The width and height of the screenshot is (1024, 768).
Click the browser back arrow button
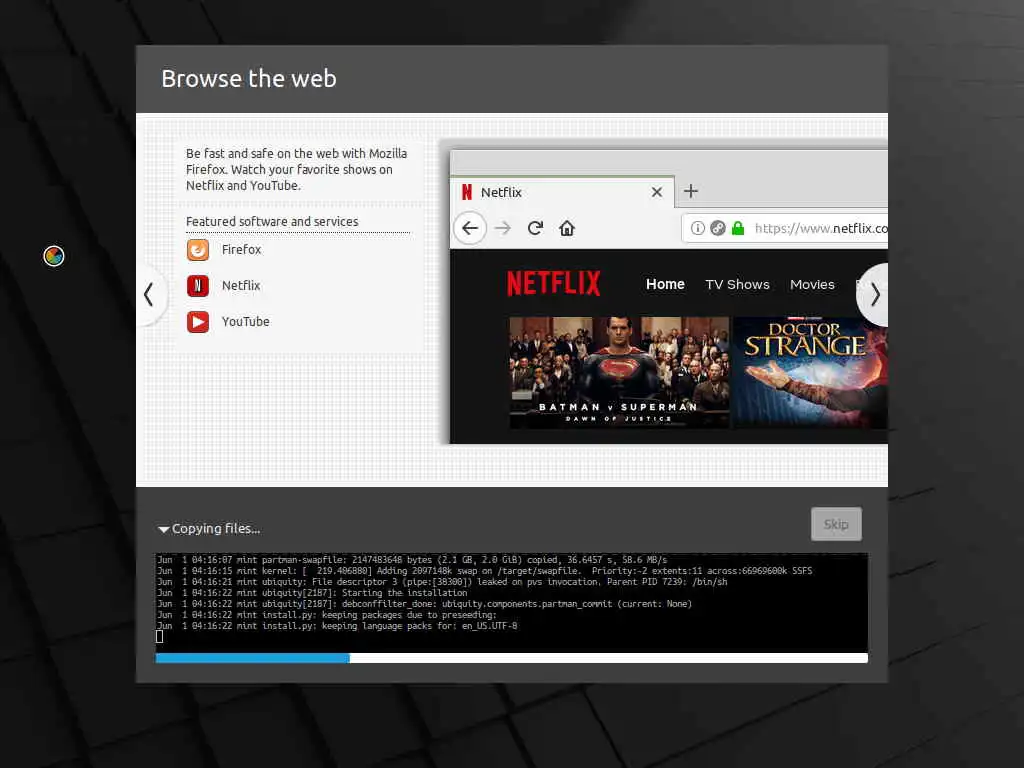[470, 228]
